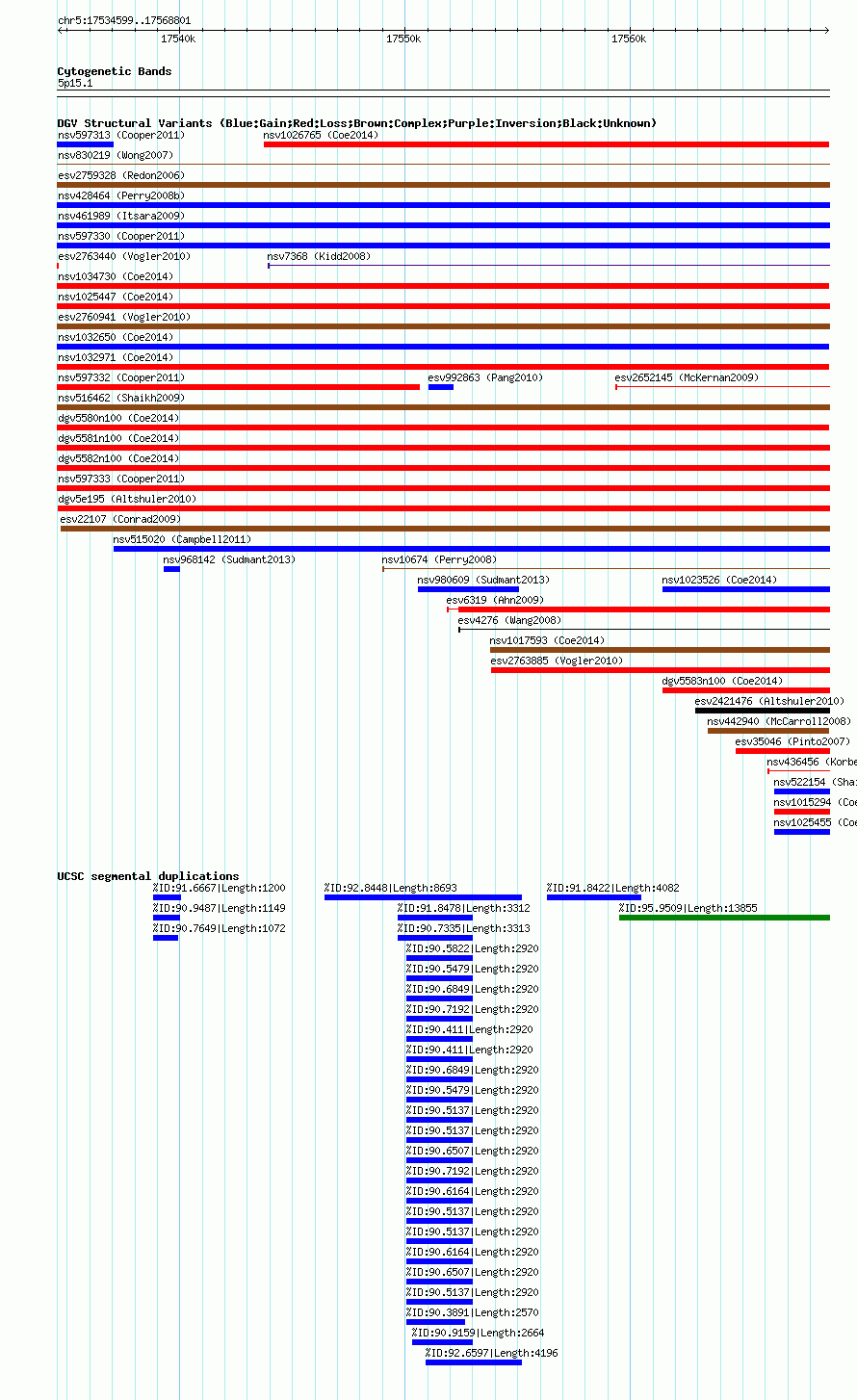This screenshot has height=1400, width=857.
Task: Click the nsv597333 (Cooper2011) label
Action: coord(121,480)
